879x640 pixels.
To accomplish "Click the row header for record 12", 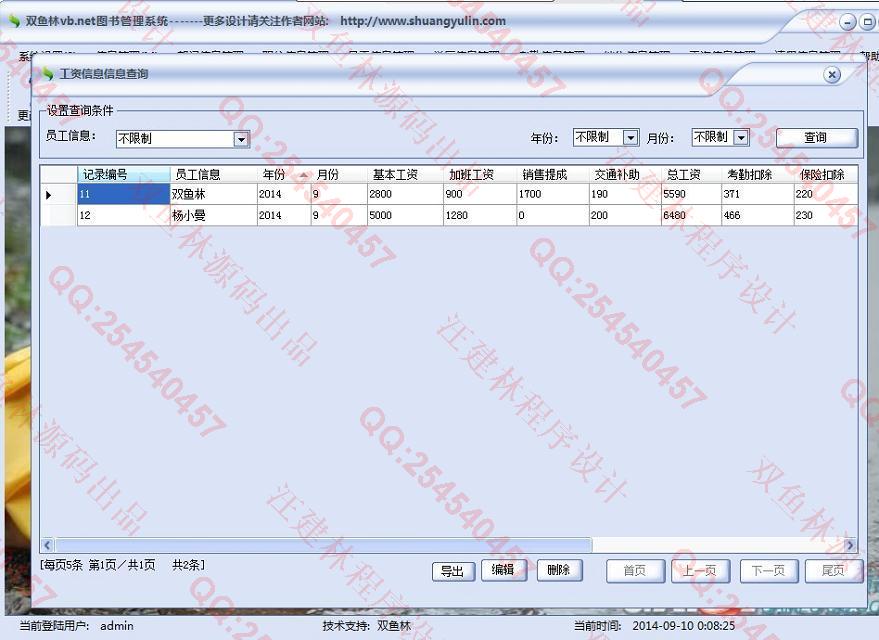I will click(58, 216).
